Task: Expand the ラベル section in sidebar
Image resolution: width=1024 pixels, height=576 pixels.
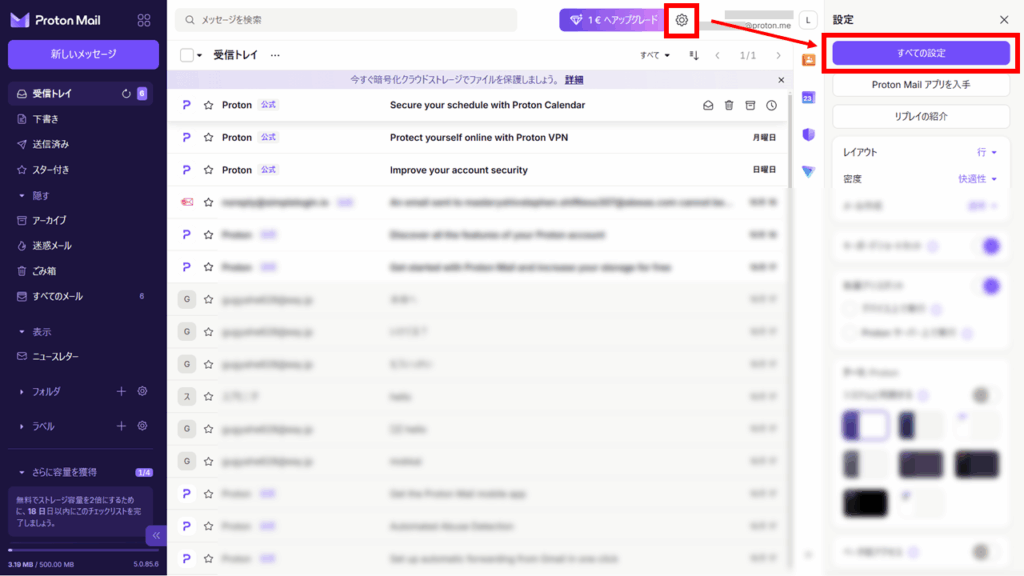Action: tap(22, 426)
